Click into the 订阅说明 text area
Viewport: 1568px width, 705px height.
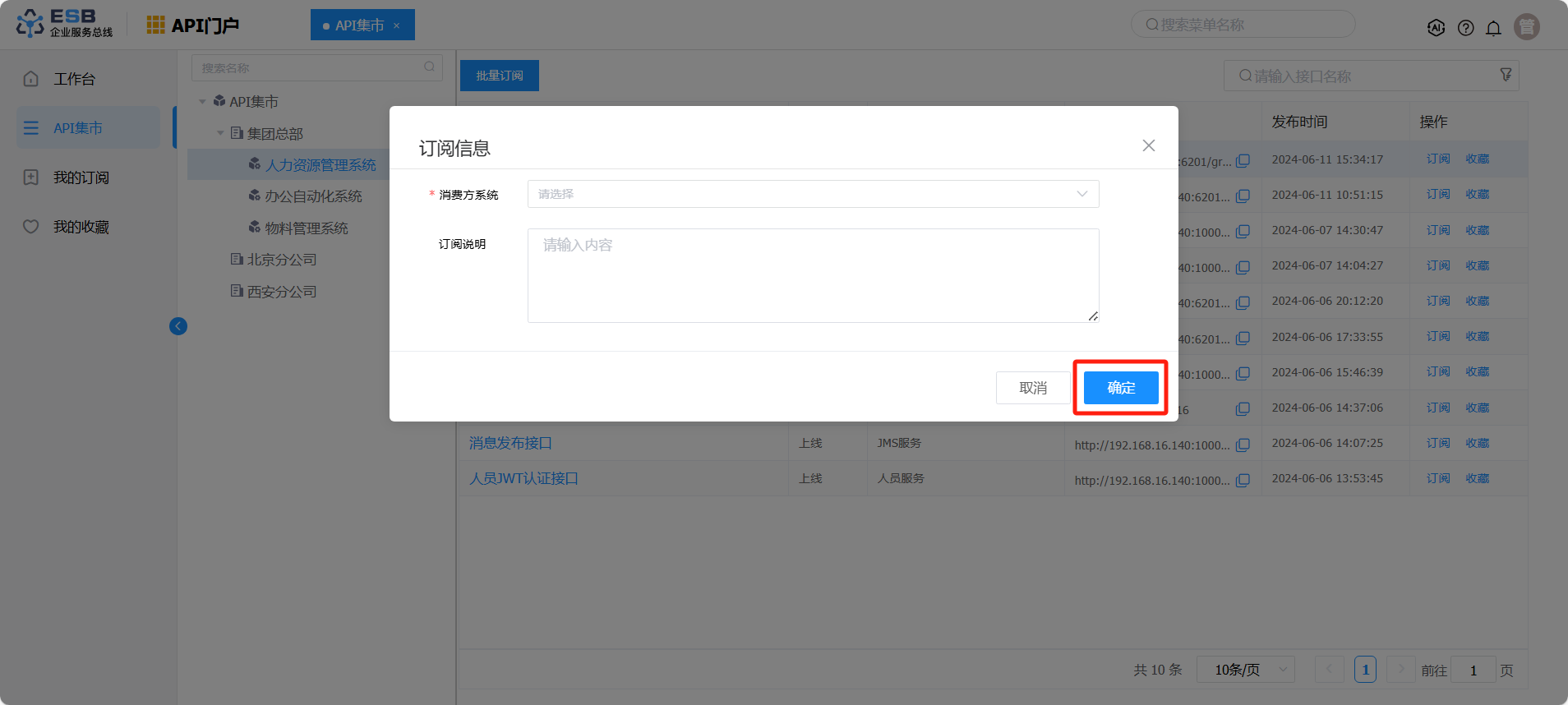pos(813,275)
